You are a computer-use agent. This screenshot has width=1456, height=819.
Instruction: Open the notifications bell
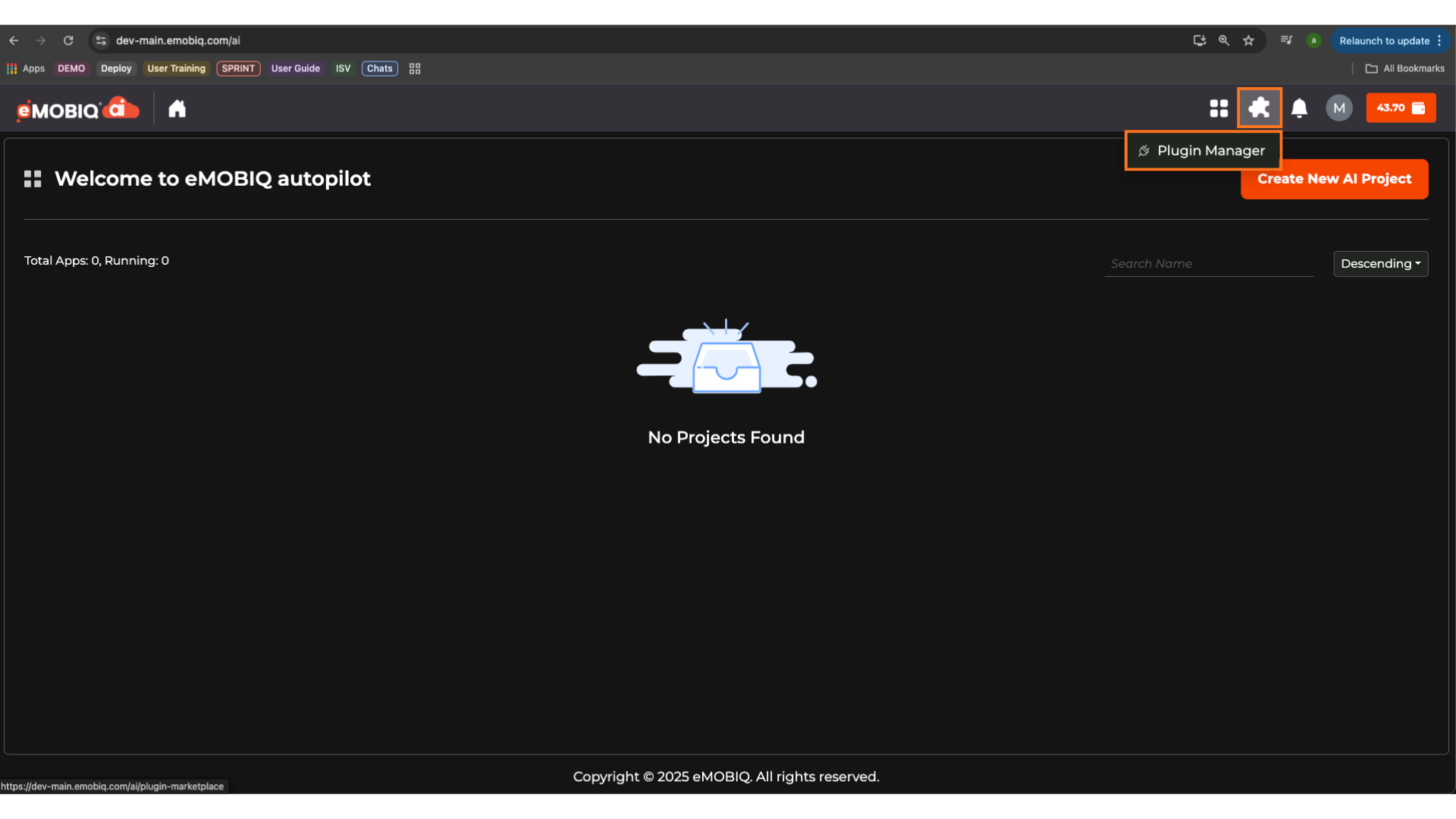click(x=1299, y=108)
